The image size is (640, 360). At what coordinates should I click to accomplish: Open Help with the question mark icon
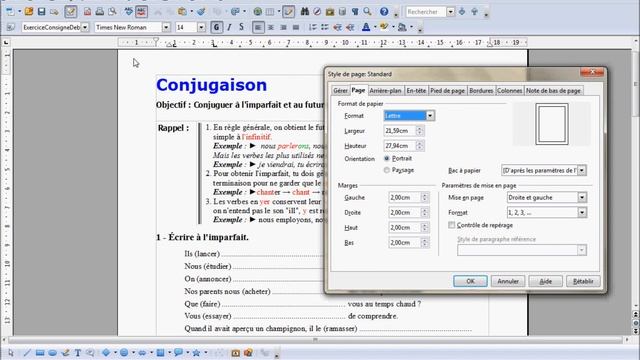(384, 11)
